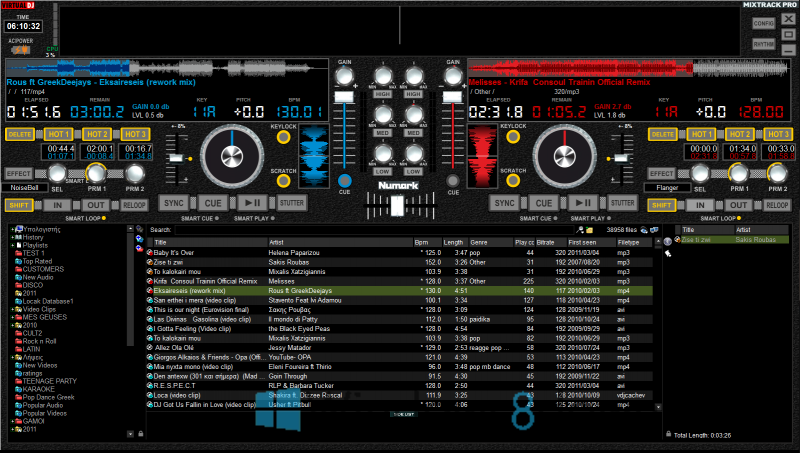Enable the right channel headphone CUE button

(x=453, y=181)
